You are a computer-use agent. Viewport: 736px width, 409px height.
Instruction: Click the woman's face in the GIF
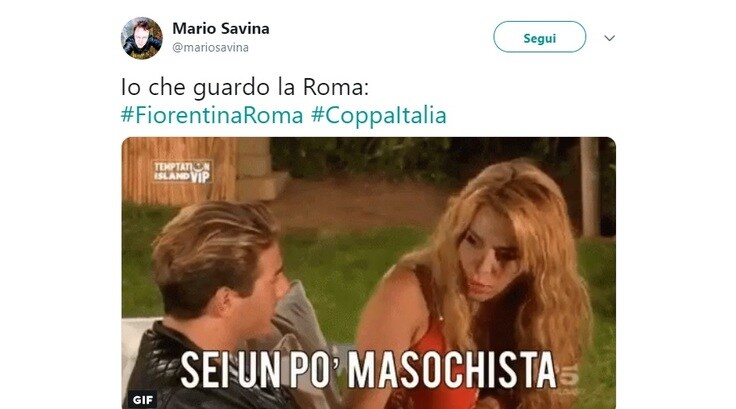488,263
